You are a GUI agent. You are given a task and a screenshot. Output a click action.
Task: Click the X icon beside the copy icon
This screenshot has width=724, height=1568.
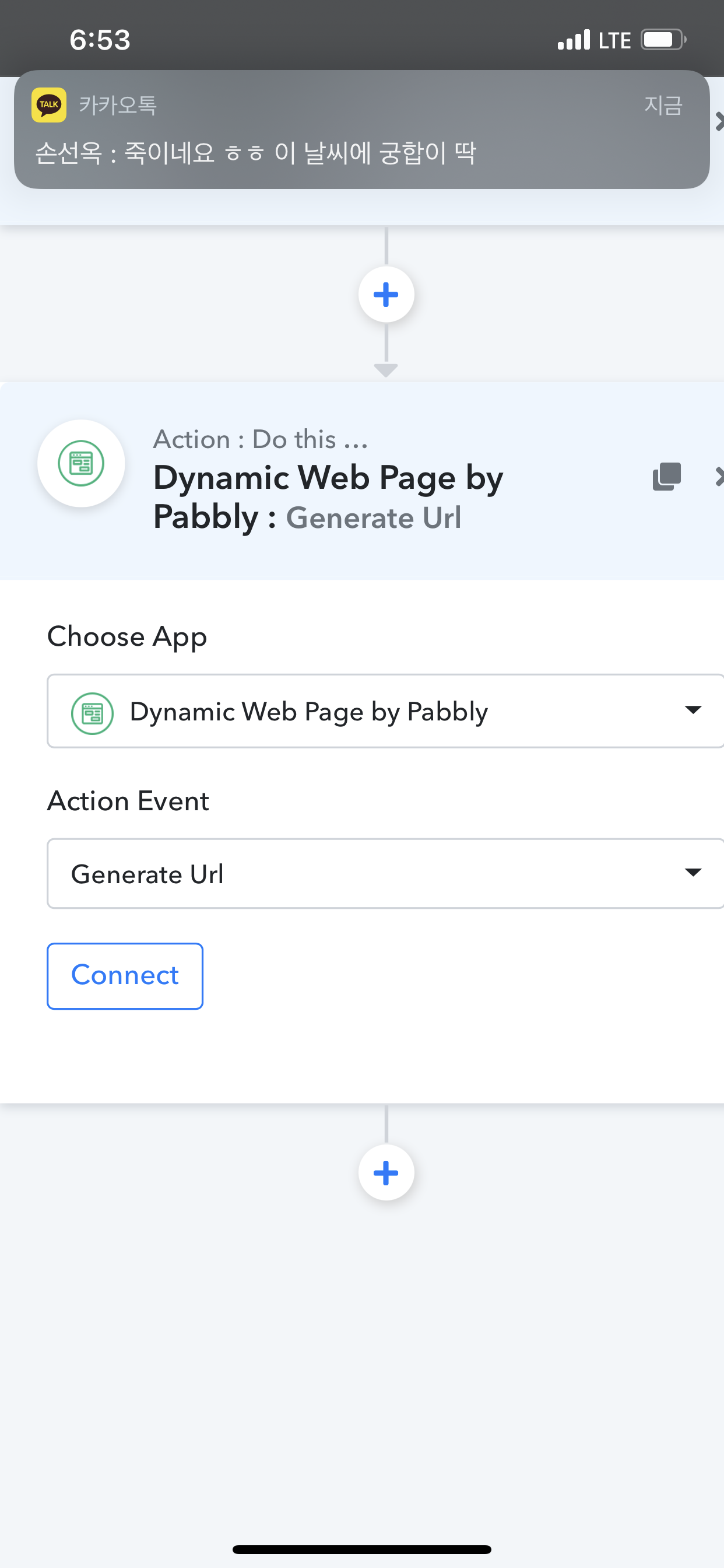pyautogui.click(x=719, y=477)
